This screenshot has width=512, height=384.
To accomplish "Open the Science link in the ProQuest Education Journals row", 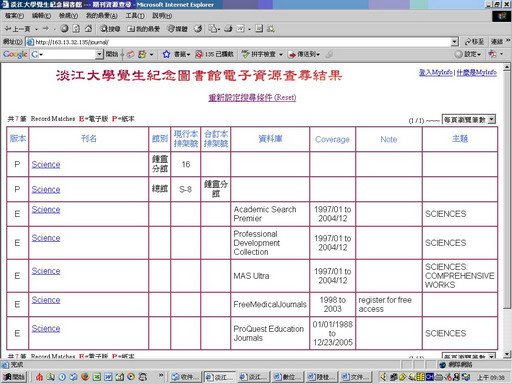I will pyautogui.click(x=46, y=328).
